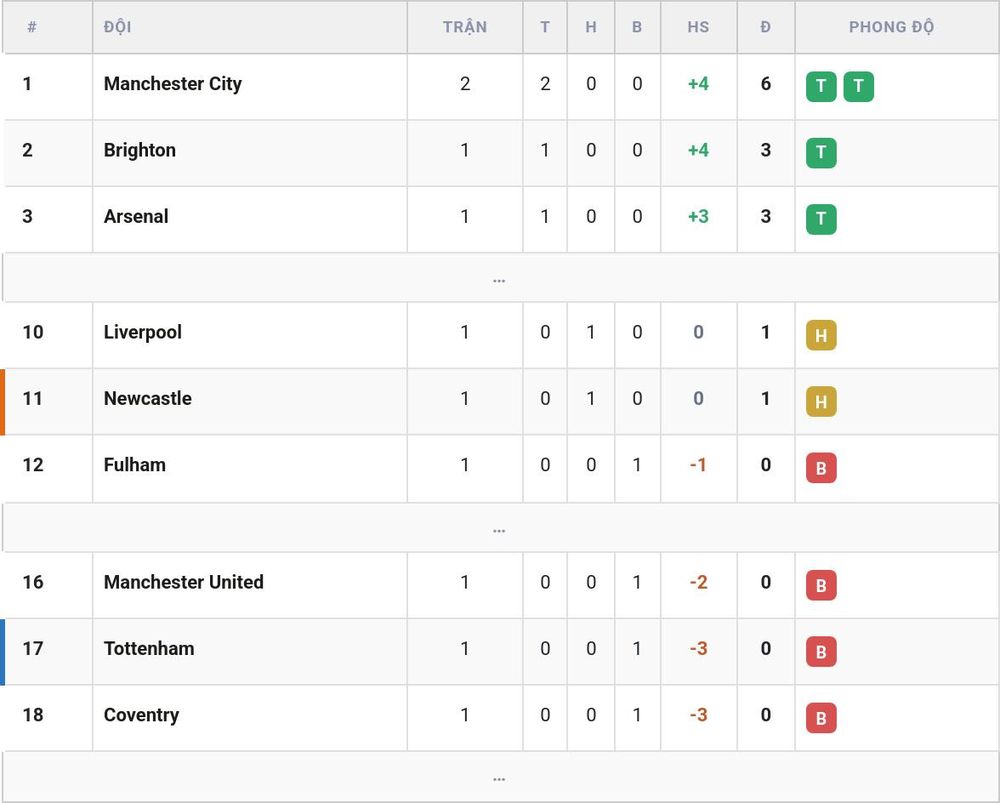Click Manchester City's second green T badge

click(x=858, y=86)
